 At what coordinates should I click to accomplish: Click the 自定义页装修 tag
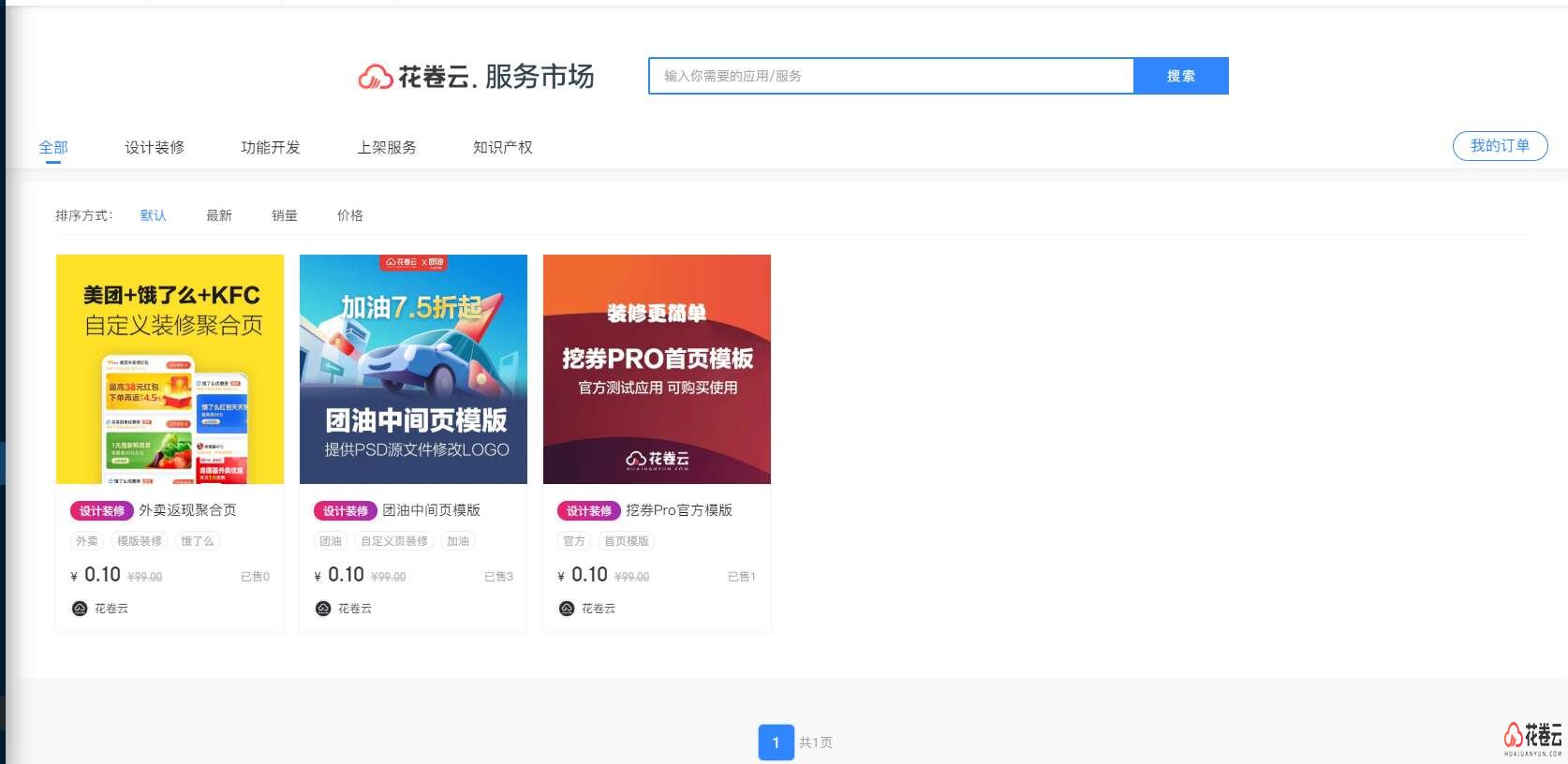394,541
